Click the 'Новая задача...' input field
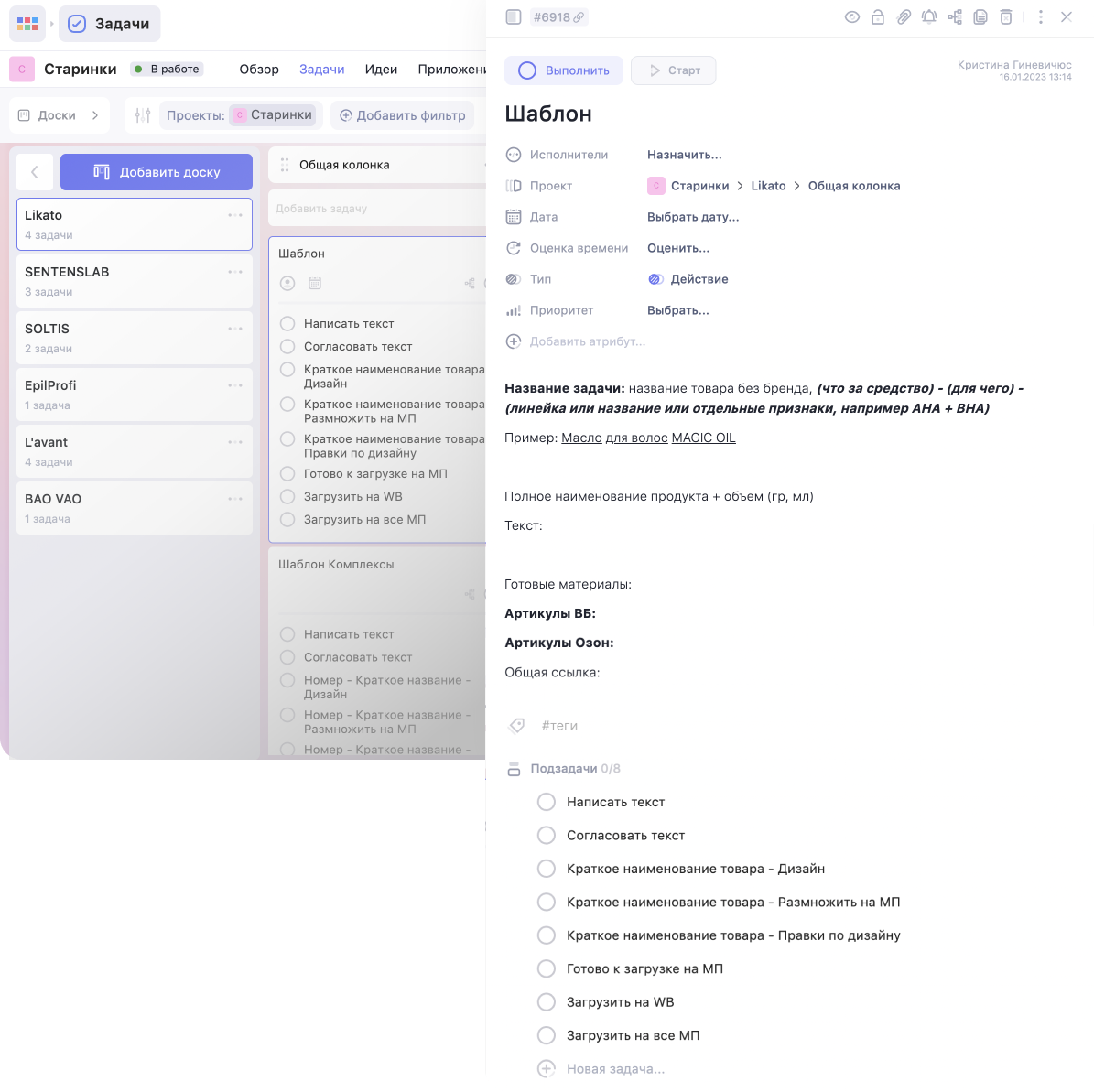The height and width of the screenshot is (1092, 1094). [x=615, y=1069]
